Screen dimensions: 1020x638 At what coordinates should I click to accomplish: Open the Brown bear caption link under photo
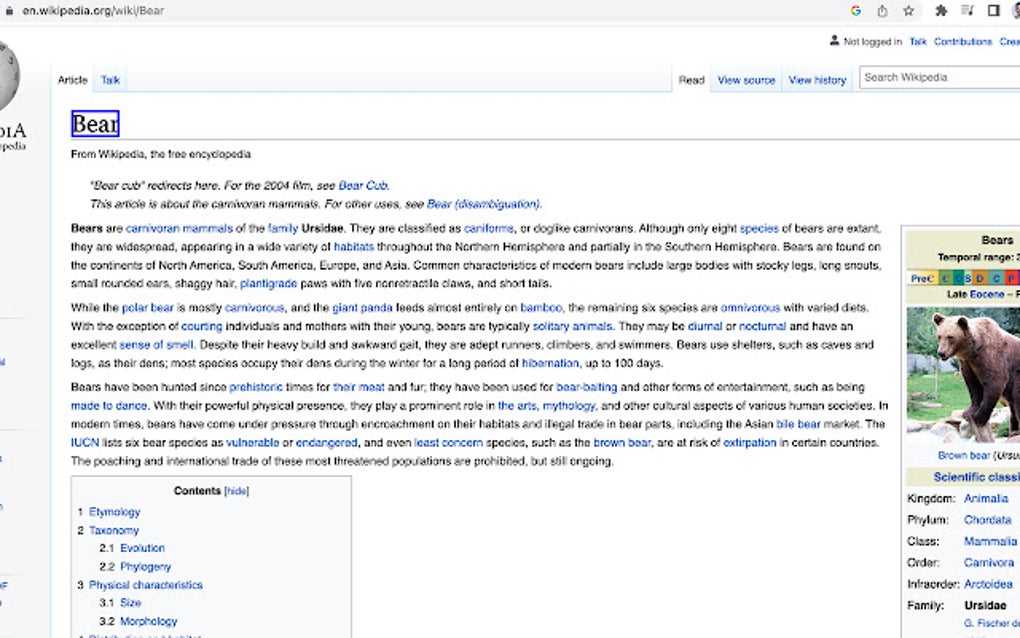click(964, 455)
